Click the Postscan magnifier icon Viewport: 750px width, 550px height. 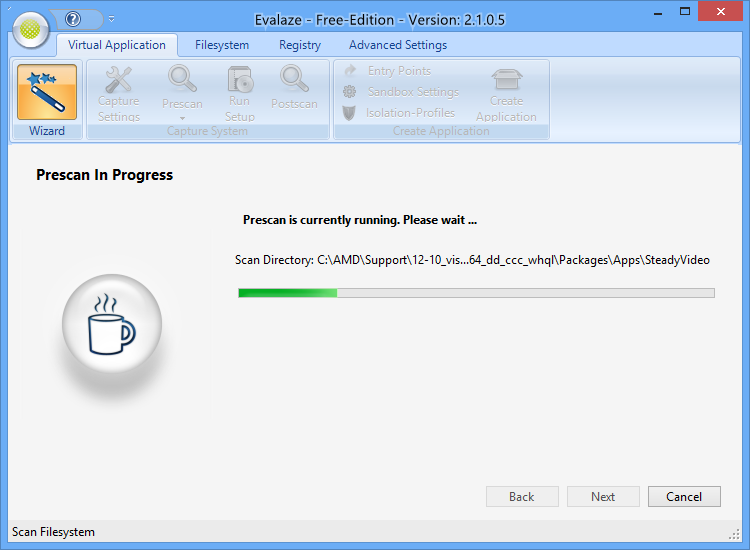tap(294, 78)
